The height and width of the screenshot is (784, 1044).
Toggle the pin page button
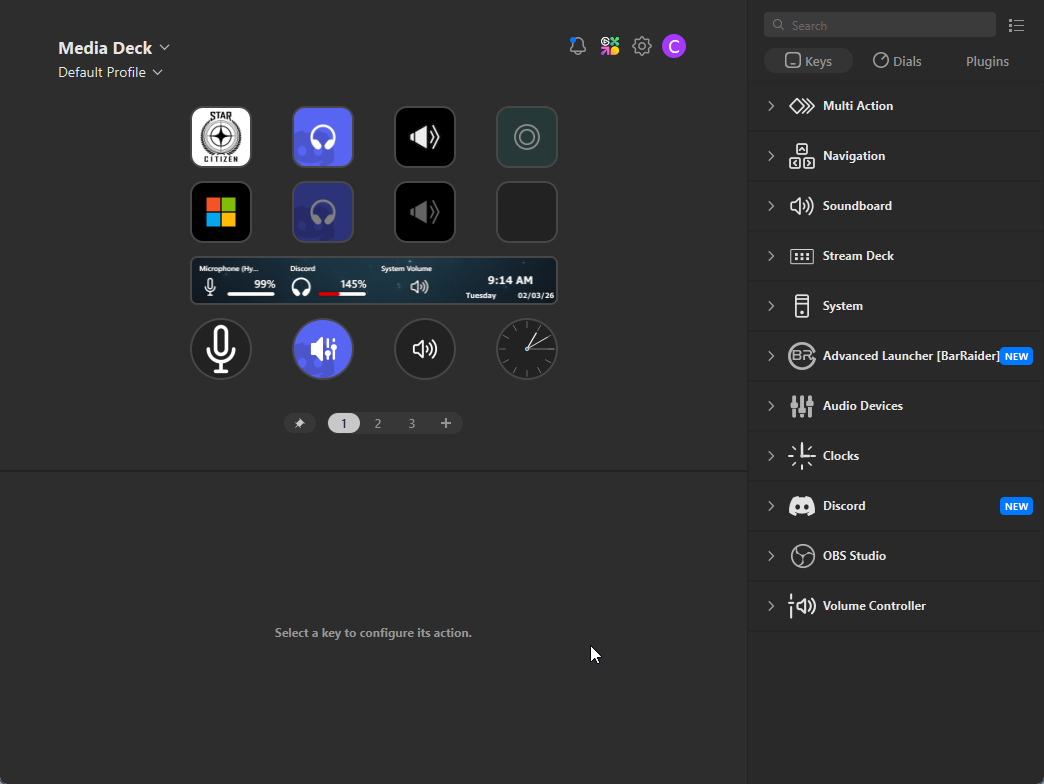tap(299, 423)
